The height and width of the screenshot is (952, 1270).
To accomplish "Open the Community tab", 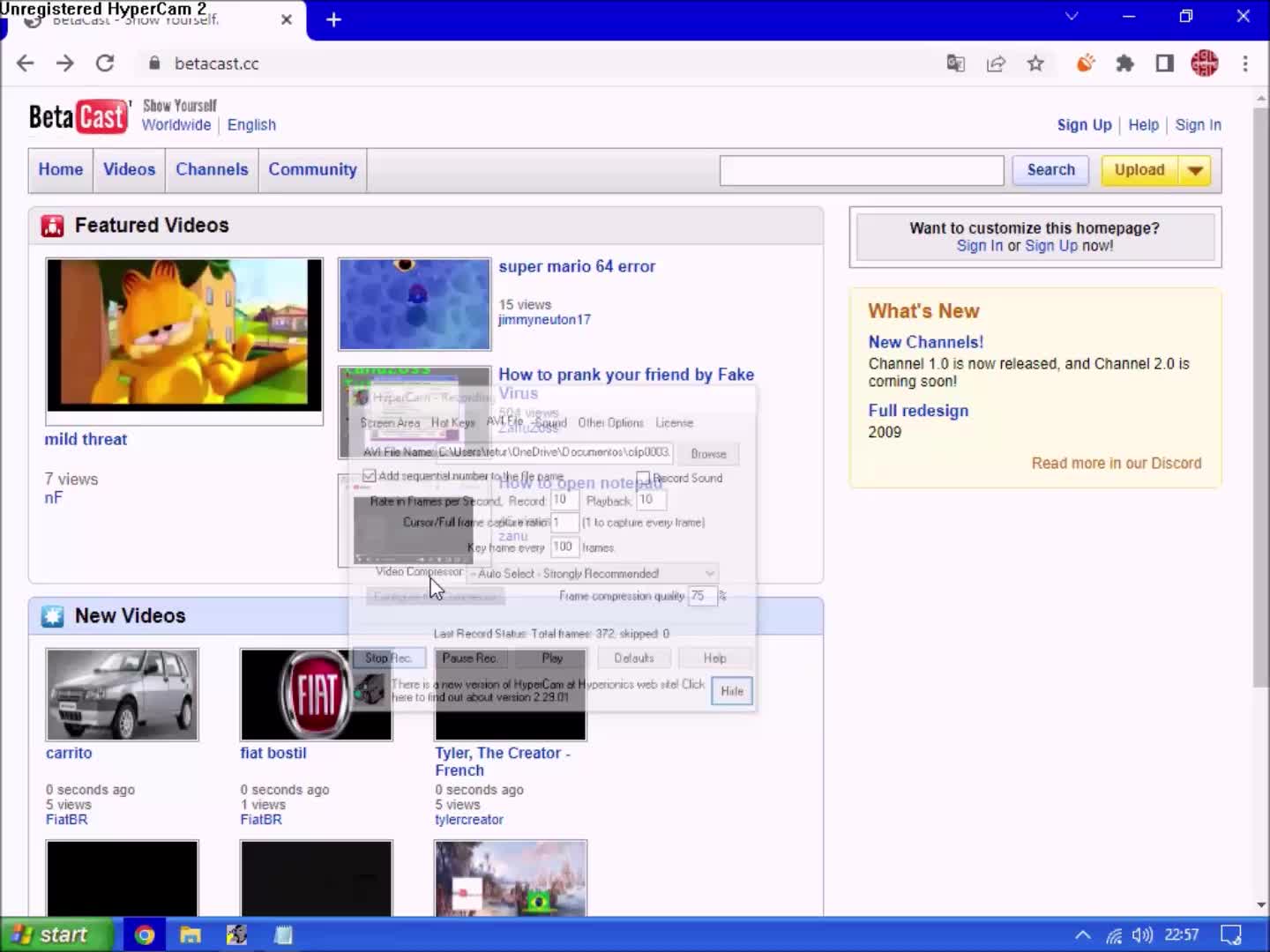I will pos(312,170).
